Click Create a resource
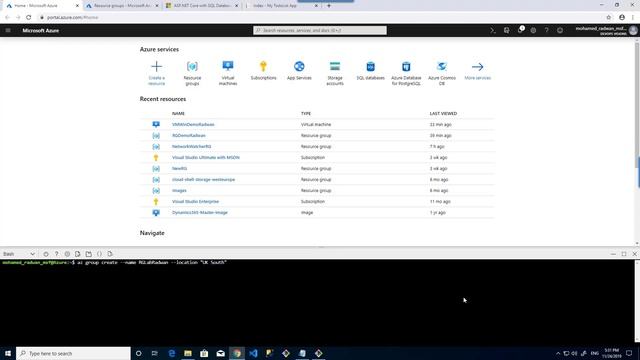The height and width of the screenshot is (360, 640). point(156,73)
